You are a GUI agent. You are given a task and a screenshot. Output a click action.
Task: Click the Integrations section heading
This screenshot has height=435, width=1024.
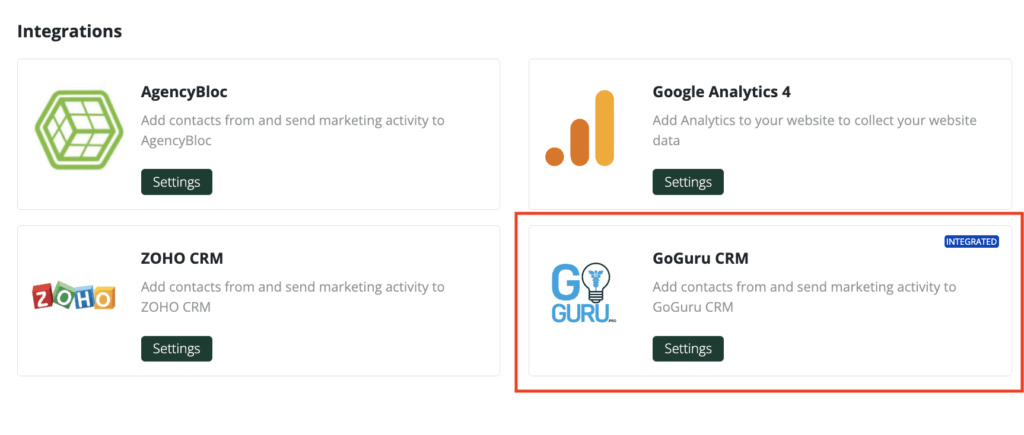click(69, 31)
